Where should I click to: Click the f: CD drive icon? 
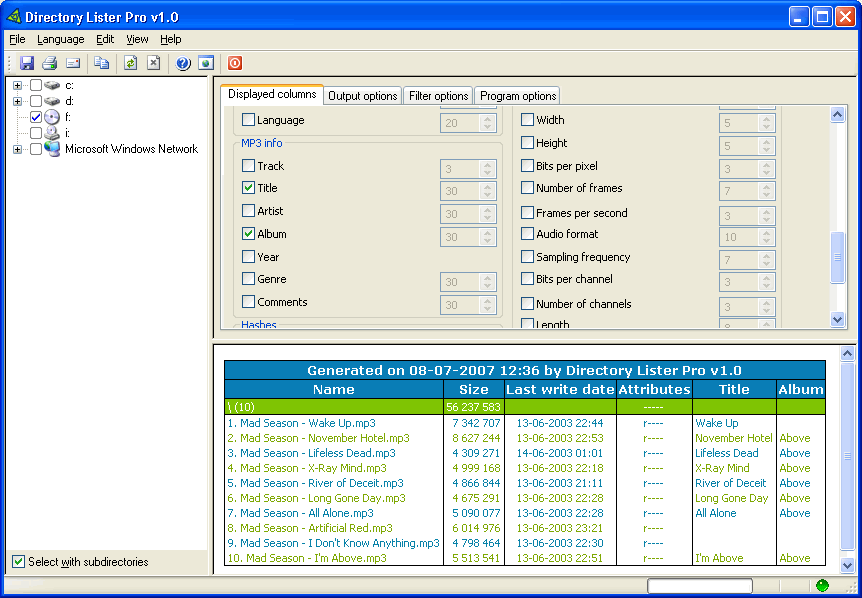point(52,117)
